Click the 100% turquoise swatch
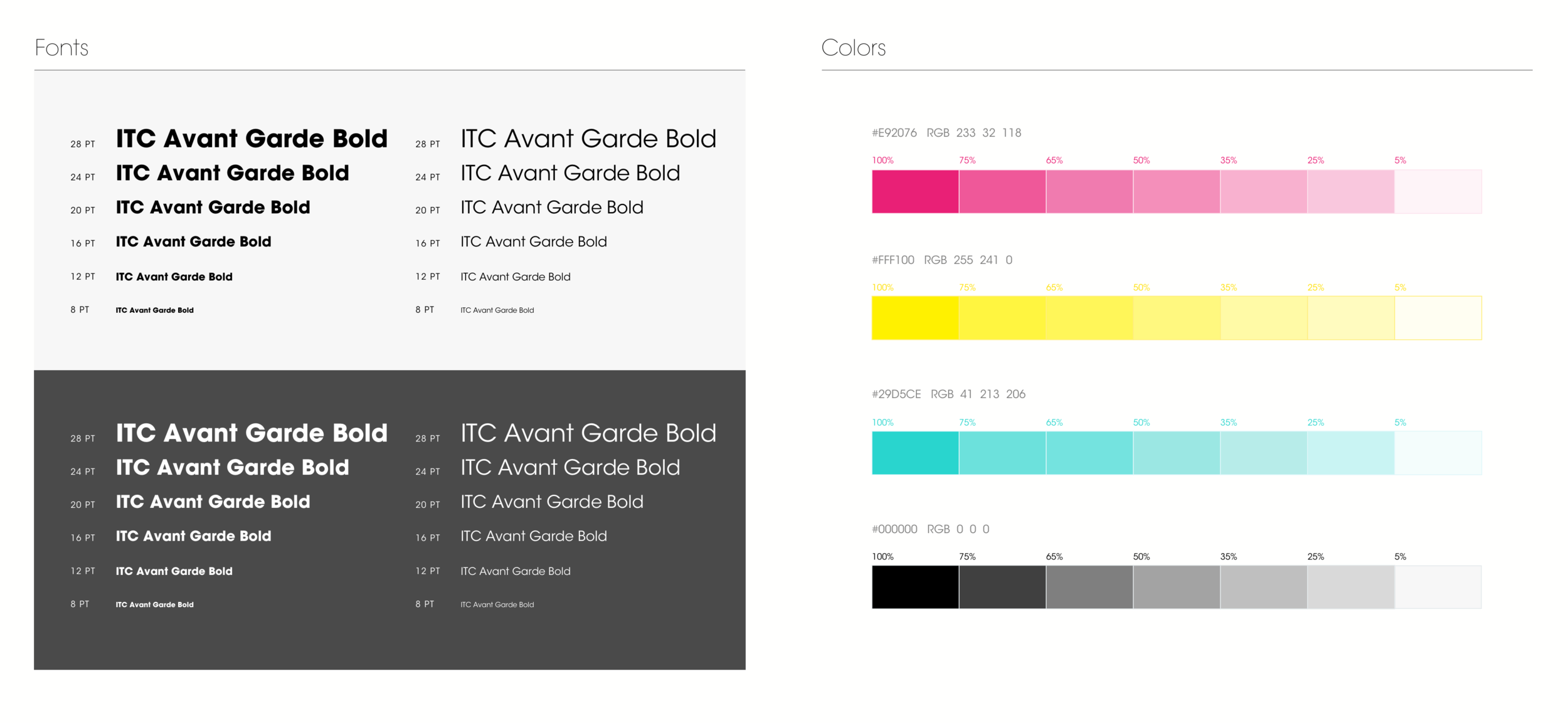The width and height of the screenshot is (1568, 723). (x=915, y=453)
